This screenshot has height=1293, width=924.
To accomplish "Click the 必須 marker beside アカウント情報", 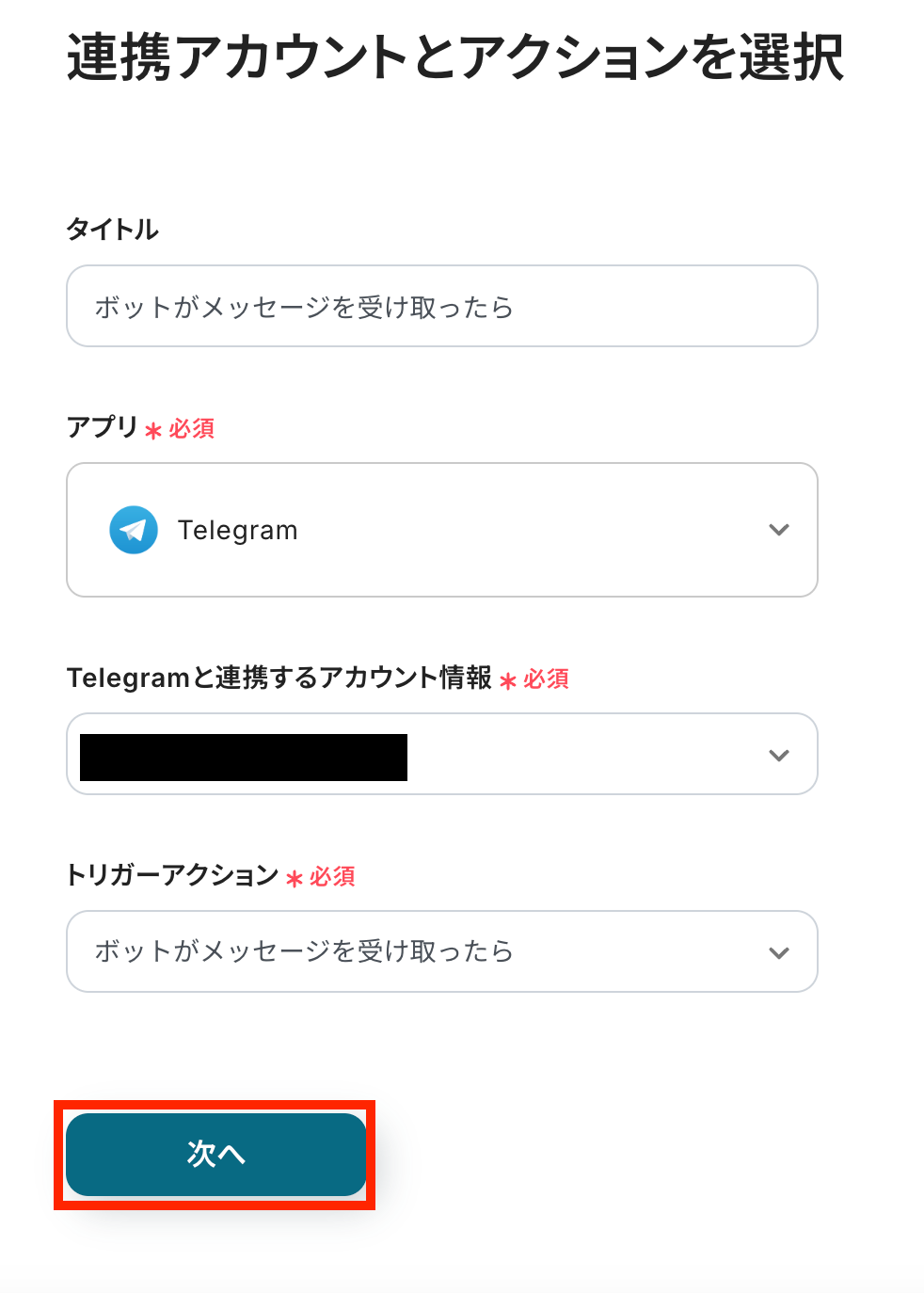I will pyautogui.click(x=547, y=679).
